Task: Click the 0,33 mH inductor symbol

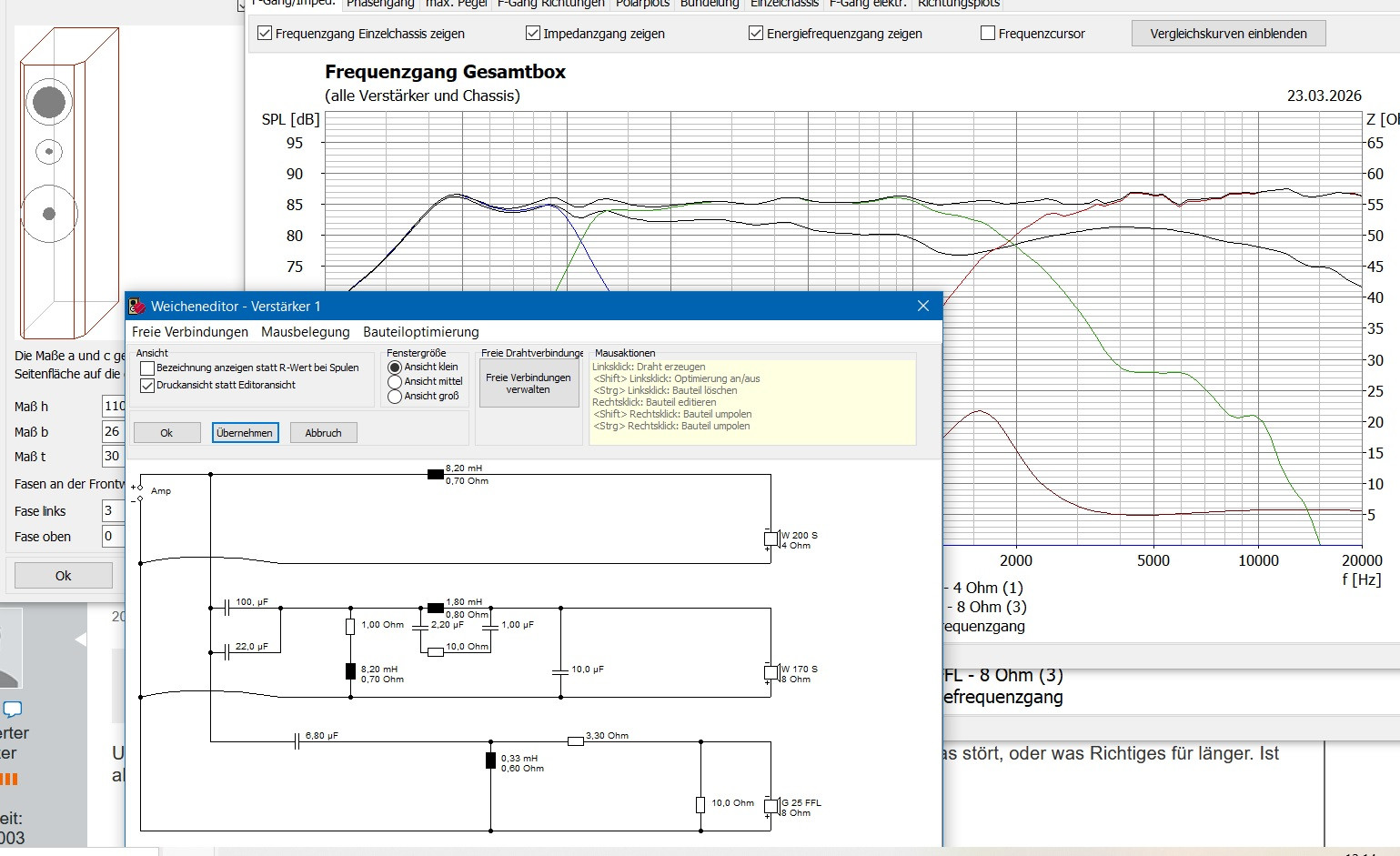Action: coord(491,760)
